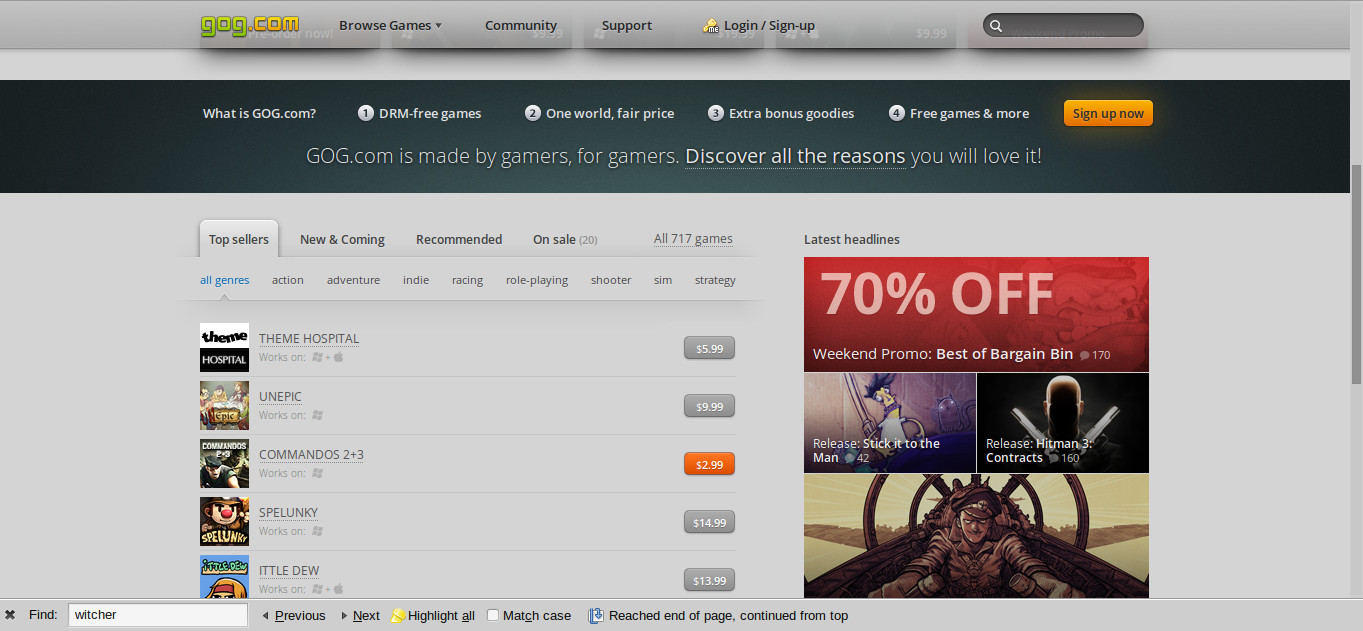Open THEME HOSPITAL title link
This screenshot has width=1363, height=631.
(x=309, y=339)
